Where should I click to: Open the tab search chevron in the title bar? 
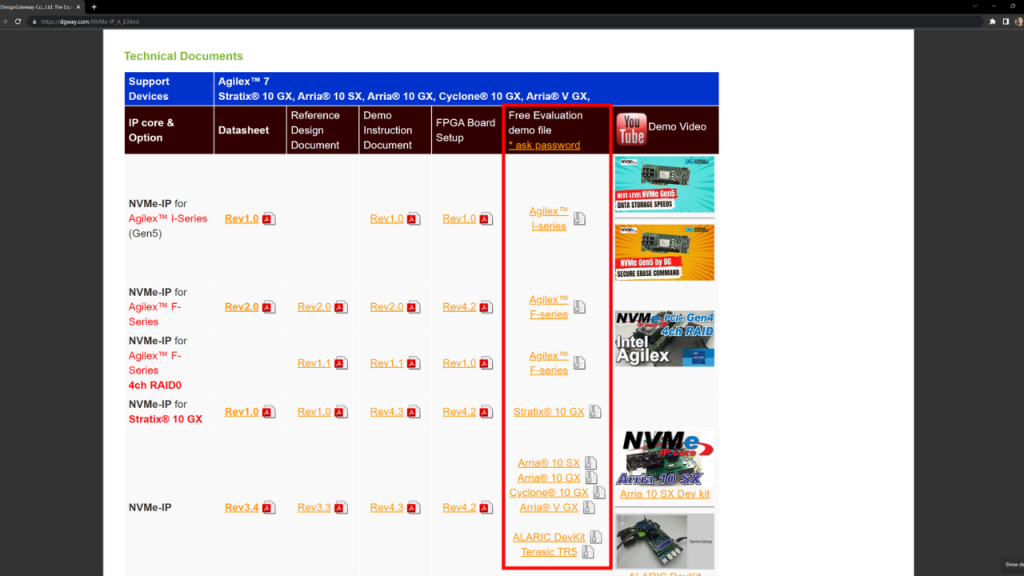pos(974,7)
